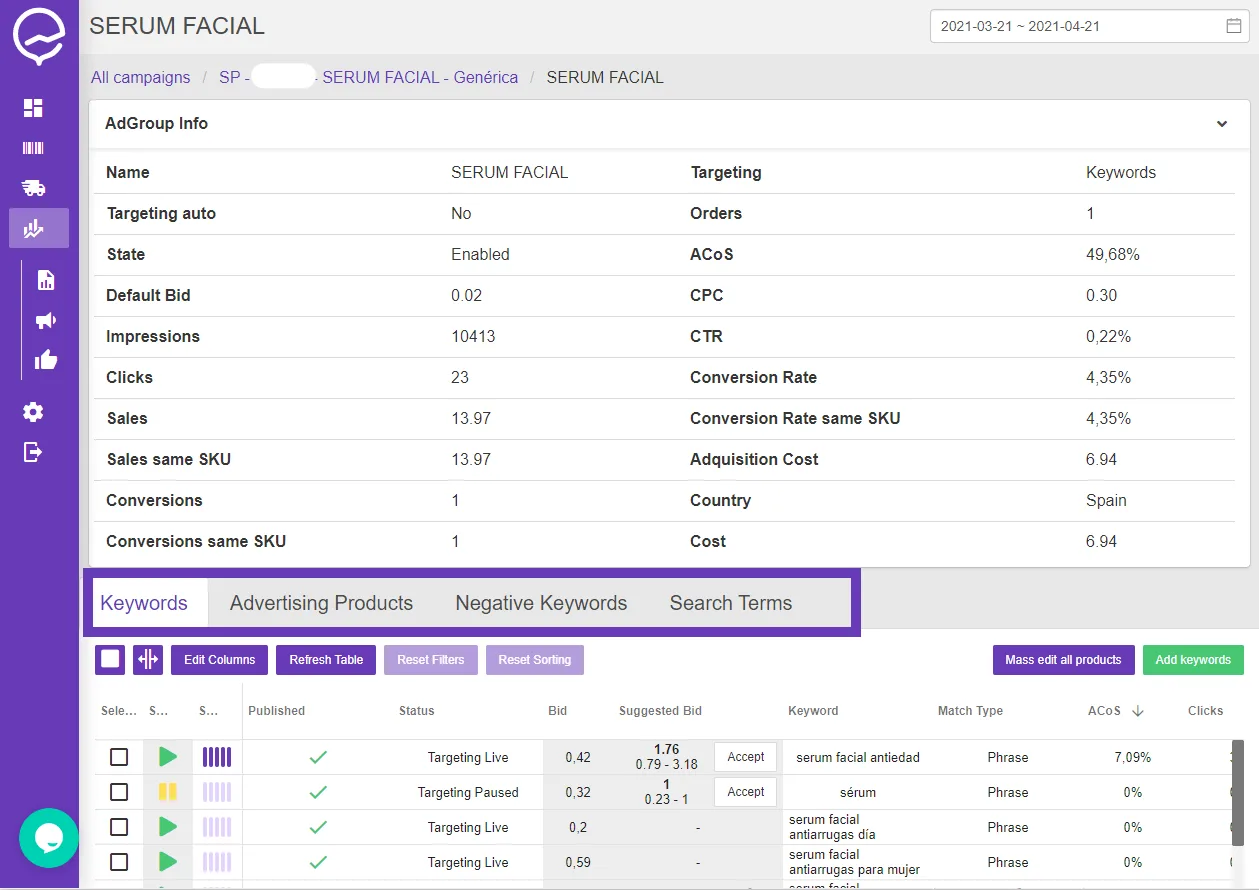Open the date range picker field
Screen dimensions: 1259x890
coord(1090,26)
